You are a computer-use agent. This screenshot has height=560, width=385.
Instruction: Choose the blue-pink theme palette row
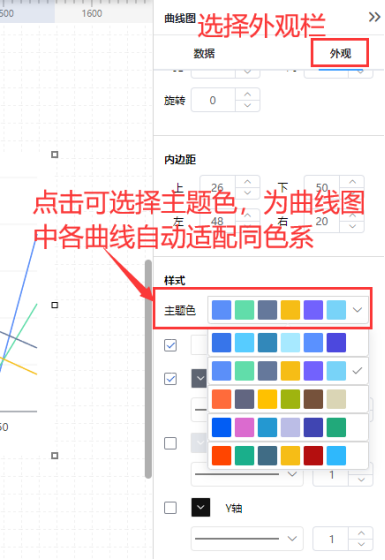click(x=288, y=427)
